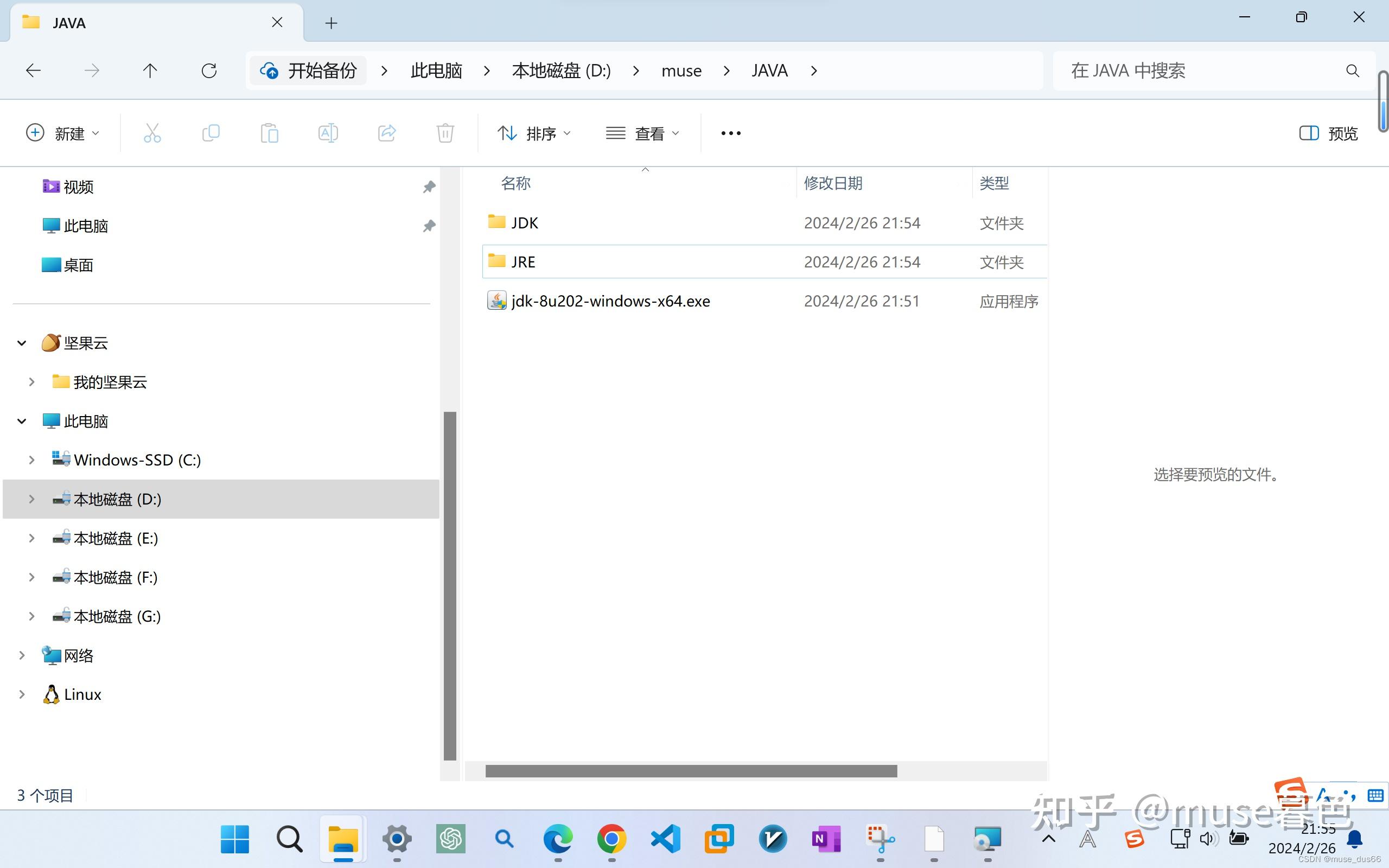The image size is (1389, 868).
Task: Click the 新建 new item button
Action: click(x=63, y=132)
